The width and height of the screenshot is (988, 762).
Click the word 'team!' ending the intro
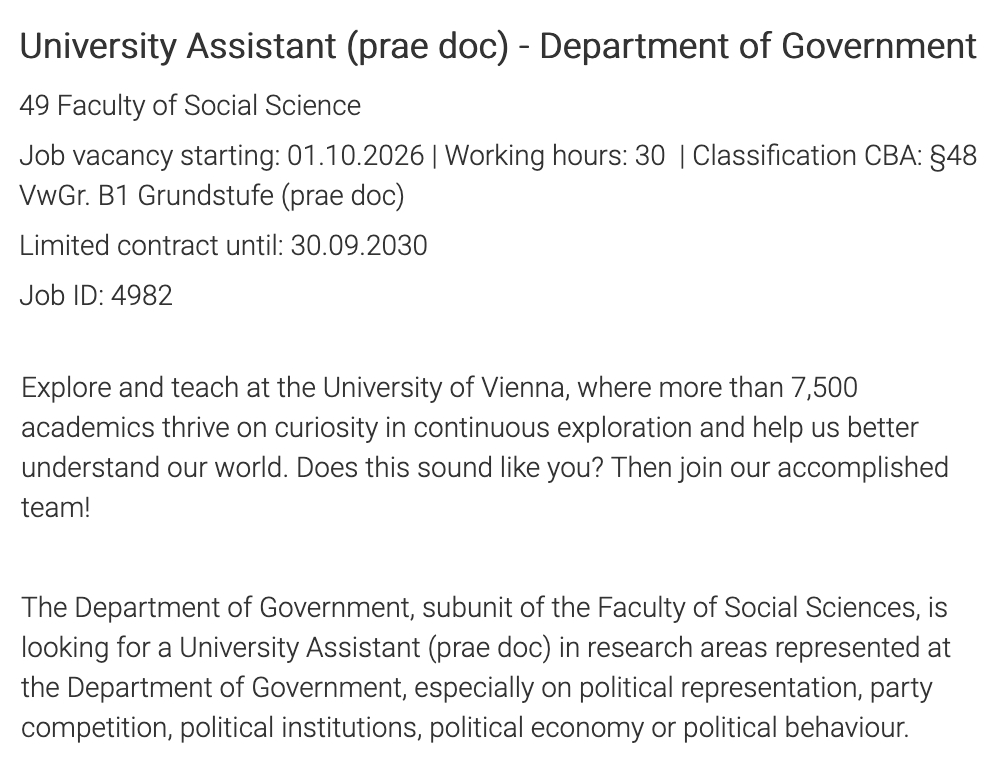point(55,507)
